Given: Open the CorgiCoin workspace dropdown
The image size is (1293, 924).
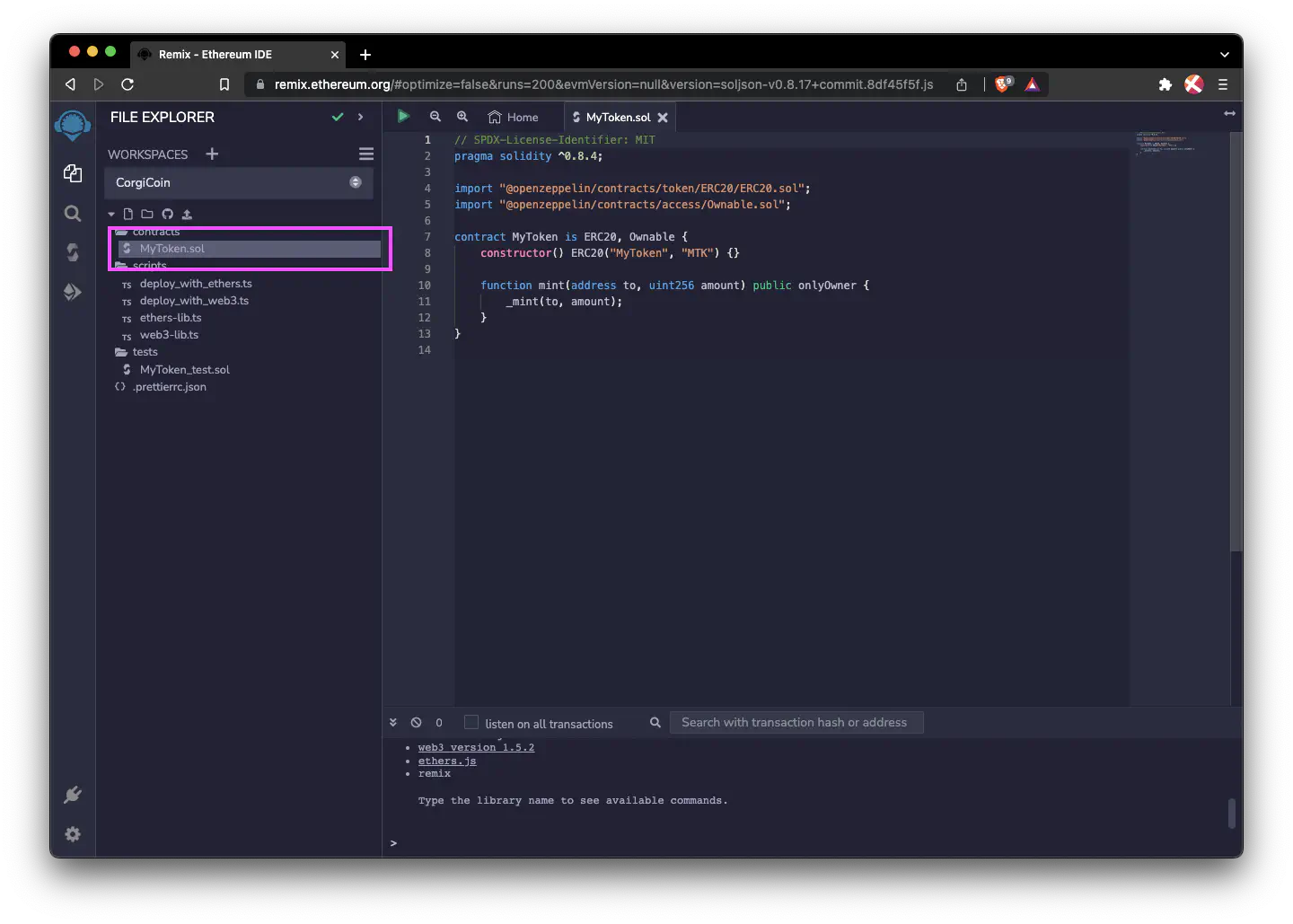Looking at the screenshot, I should click(238, 182).
